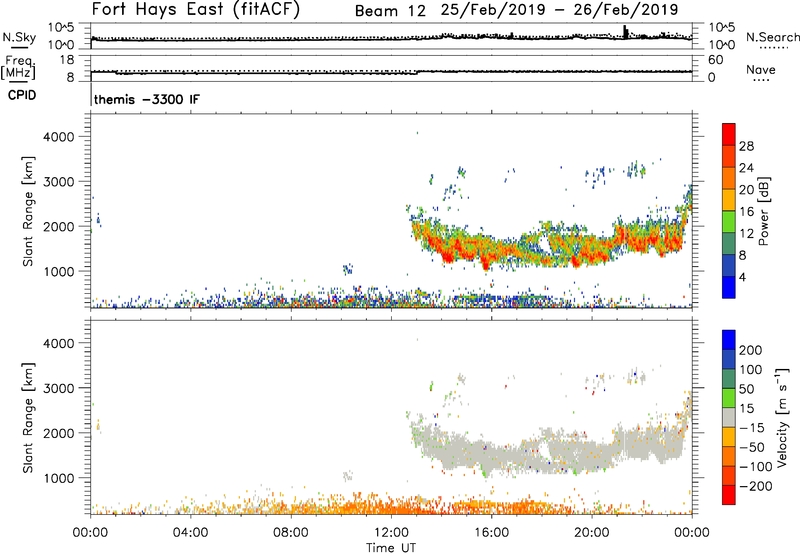Viewport: 800px width, 554px height.
Task: Click the 2000 tick on the velocity panel
Action: coord(59,433)
